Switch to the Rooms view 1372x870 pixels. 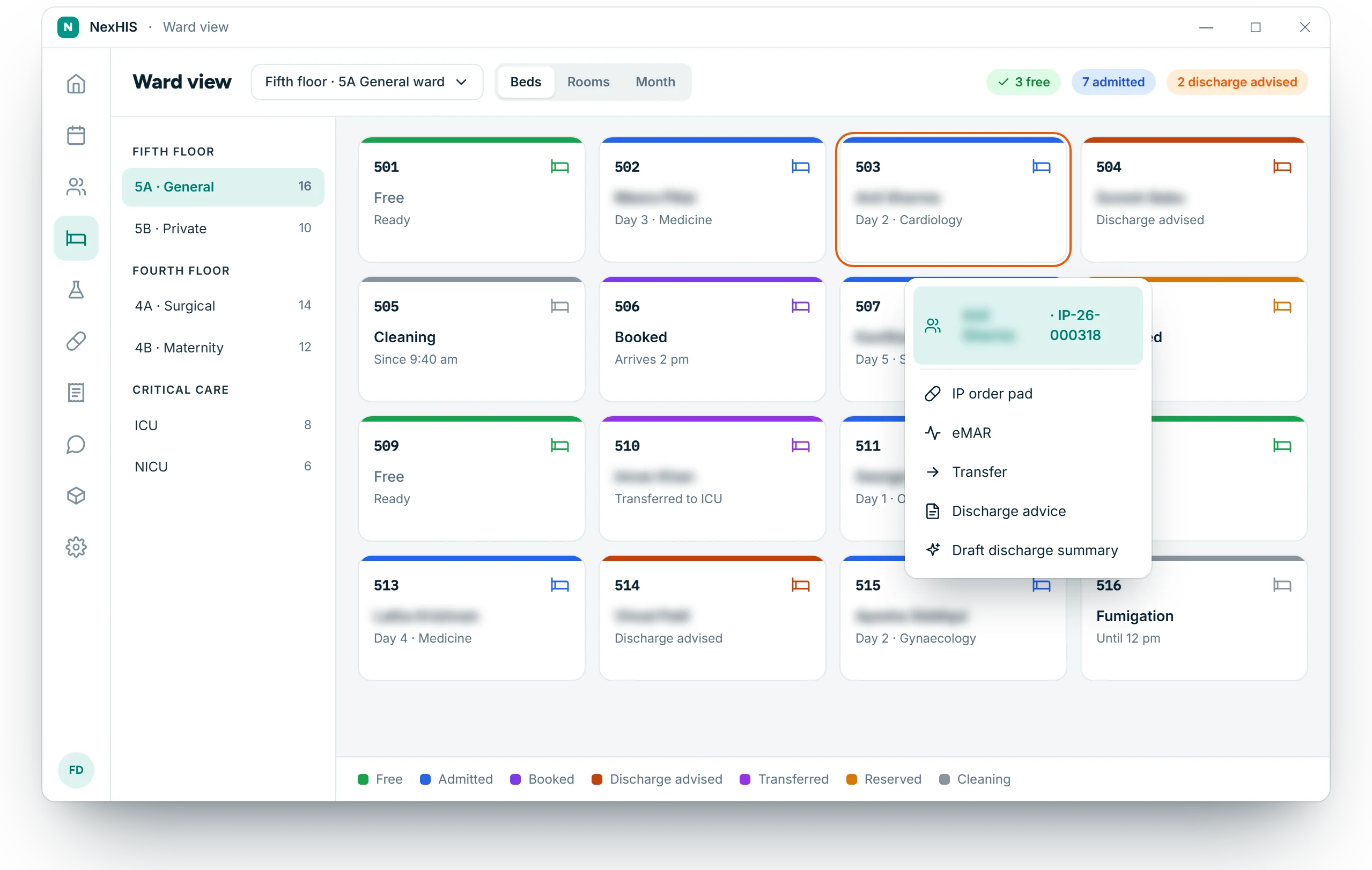[588, 82]
